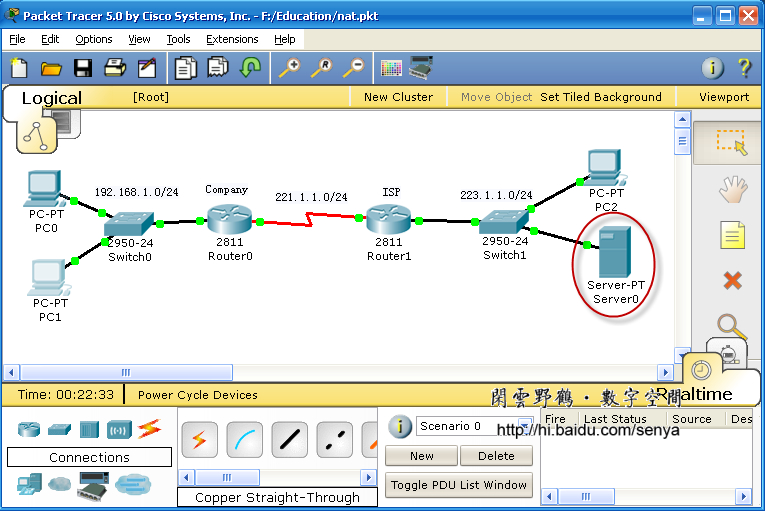
Task: Pick the Place Note tool
Action: point(733,235)
